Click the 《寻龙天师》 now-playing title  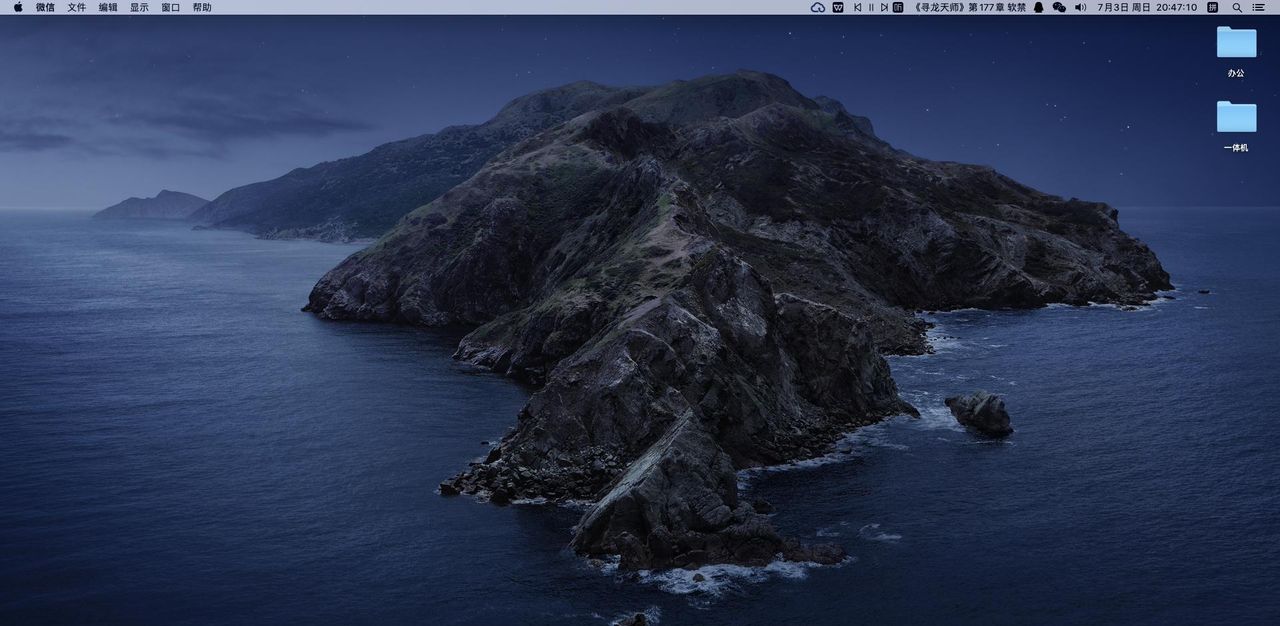coord(968,7)
